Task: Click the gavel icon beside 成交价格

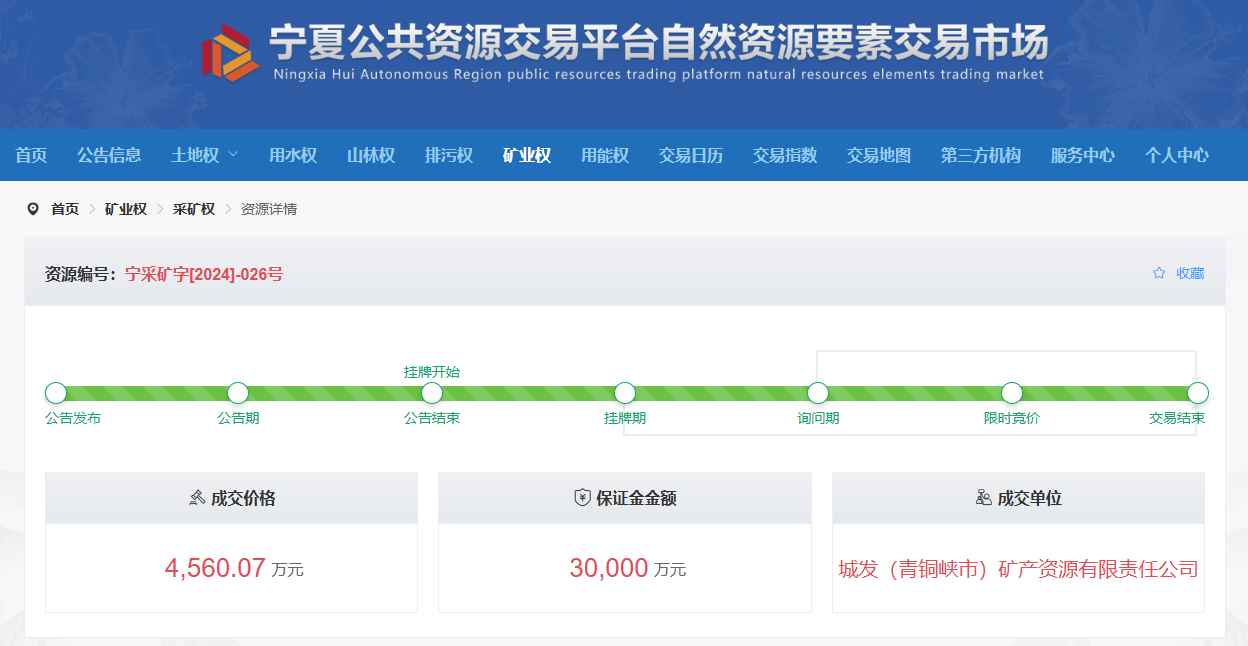Action: point(197,497)
